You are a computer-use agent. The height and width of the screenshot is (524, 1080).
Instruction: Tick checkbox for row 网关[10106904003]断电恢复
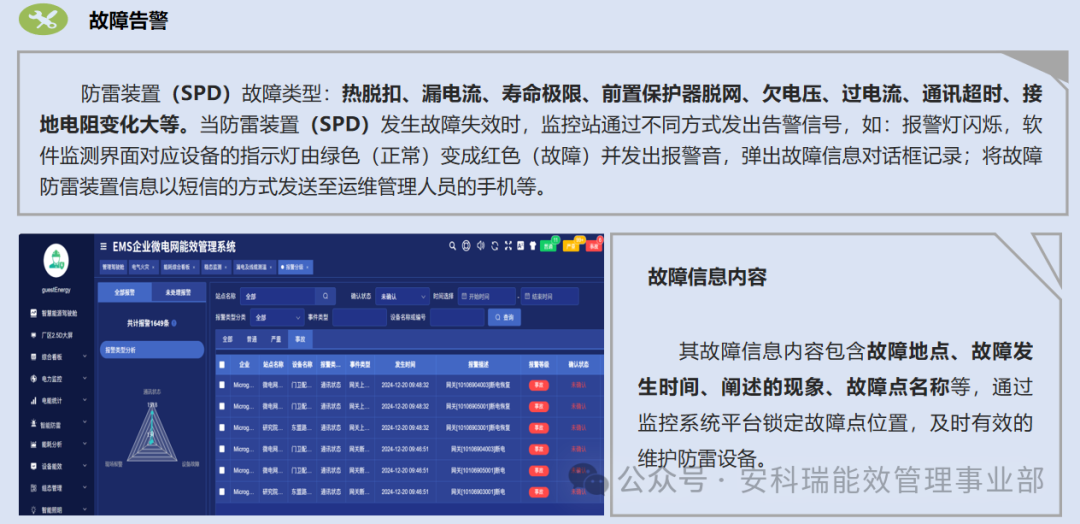click(222, 386)
